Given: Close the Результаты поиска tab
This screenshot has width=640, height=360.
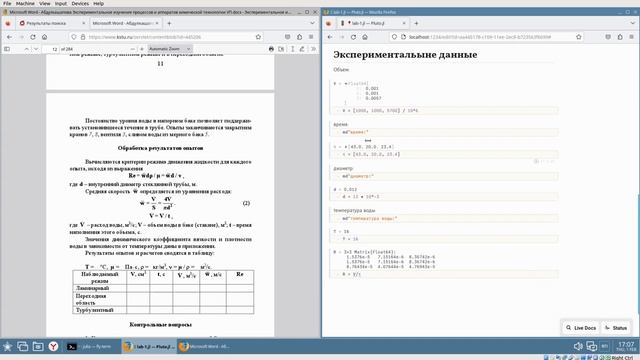Looking at the screenshot, I should coord(83,23).
